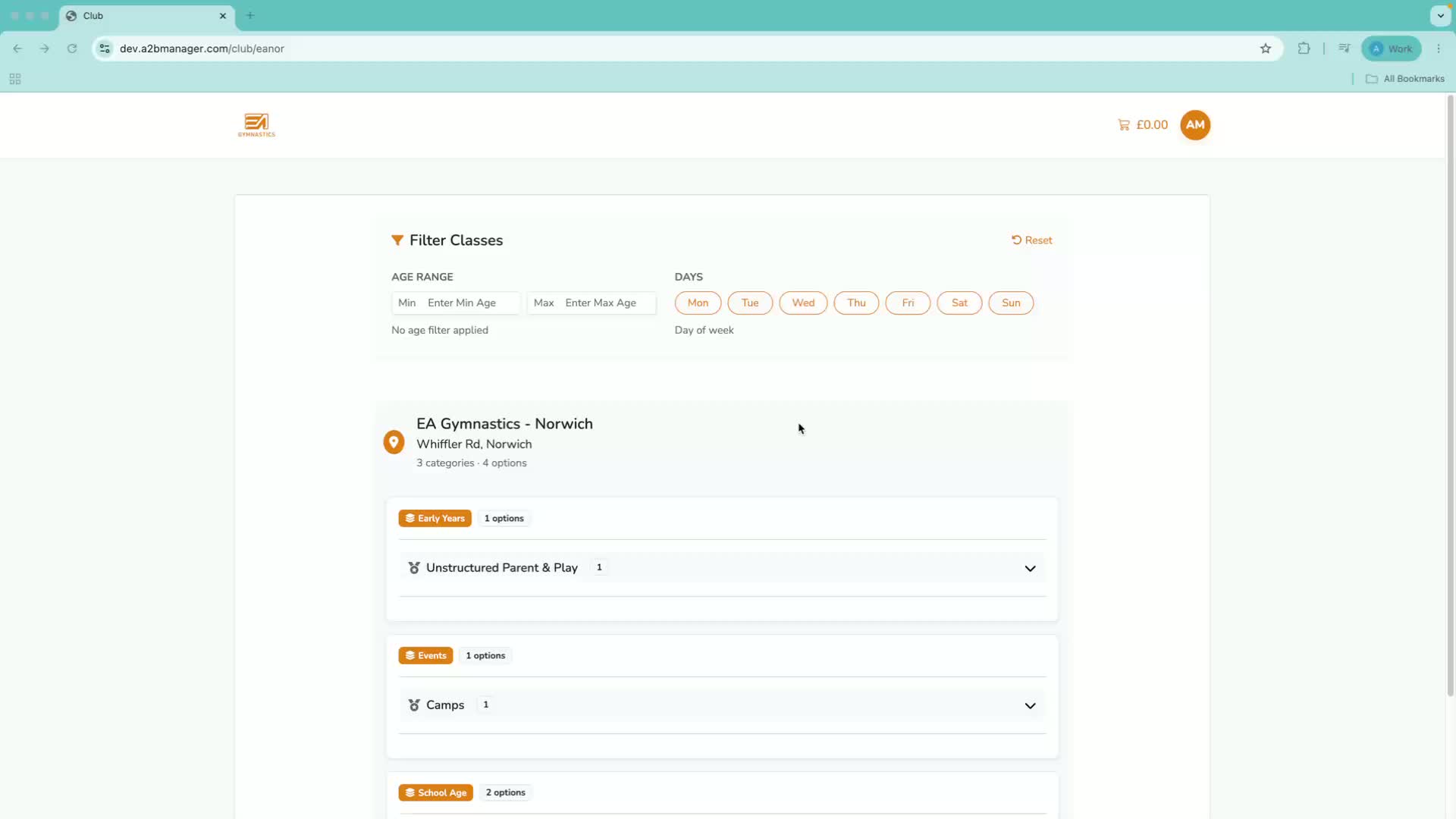Image resolution: width=1456 pixels, height=819 pixels.
Task: Bookmark this page with the star icon
Action: tap(1266, 49)
